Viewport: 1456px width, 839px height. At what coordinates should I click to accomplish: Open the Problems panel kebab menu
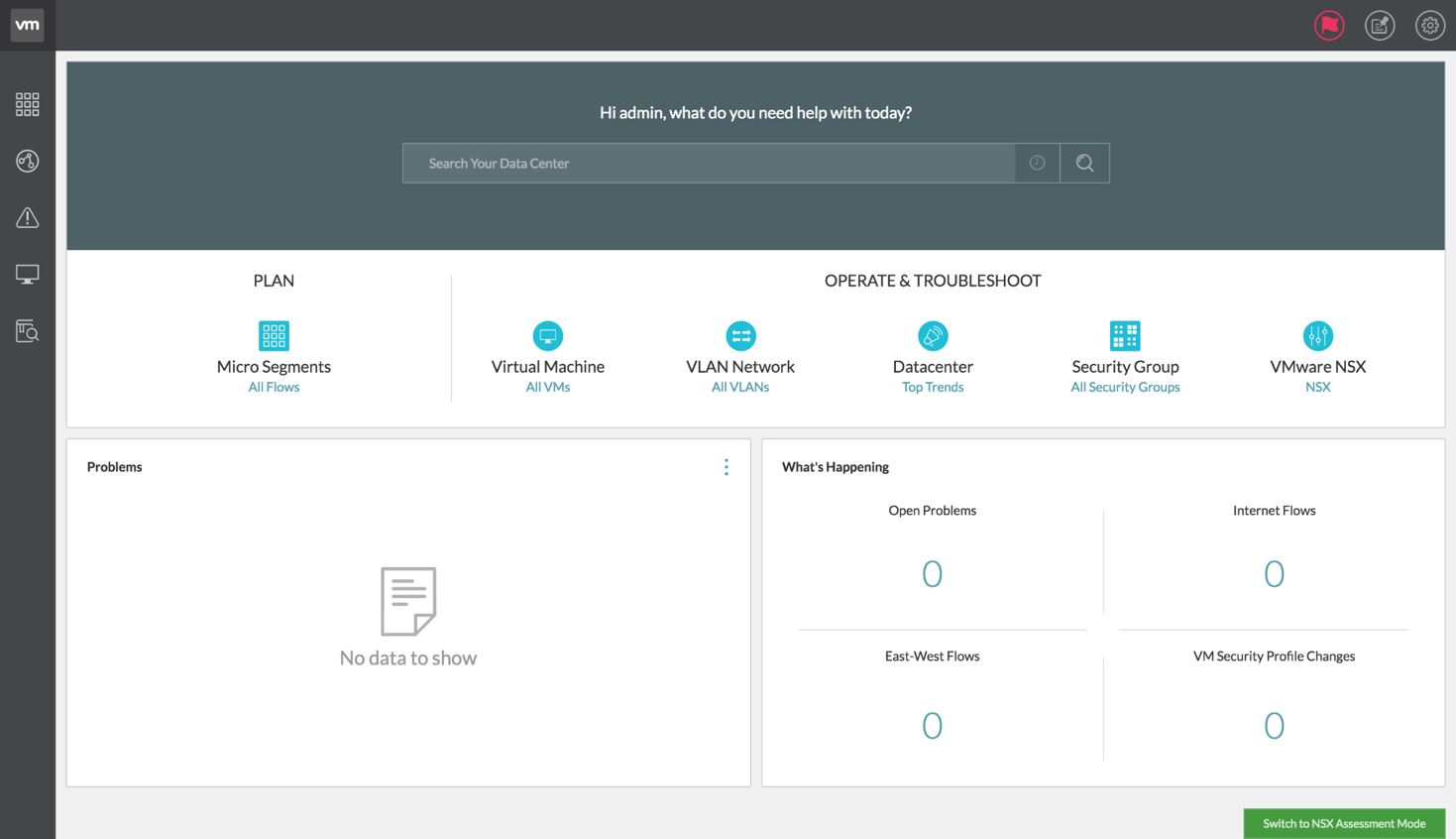727,466
